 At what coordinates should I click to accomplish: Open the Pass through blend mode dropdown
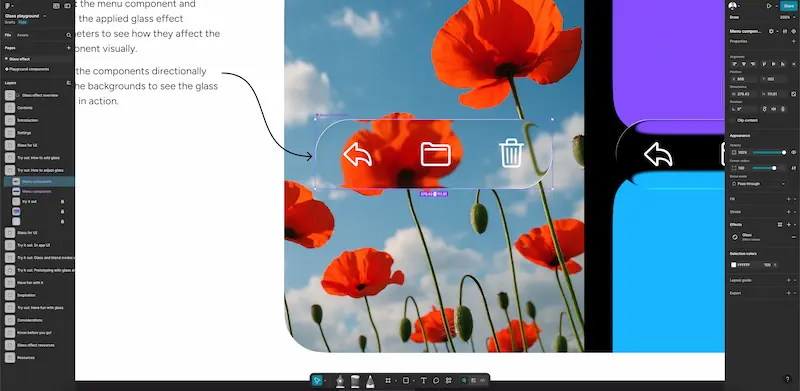[759, 184]
